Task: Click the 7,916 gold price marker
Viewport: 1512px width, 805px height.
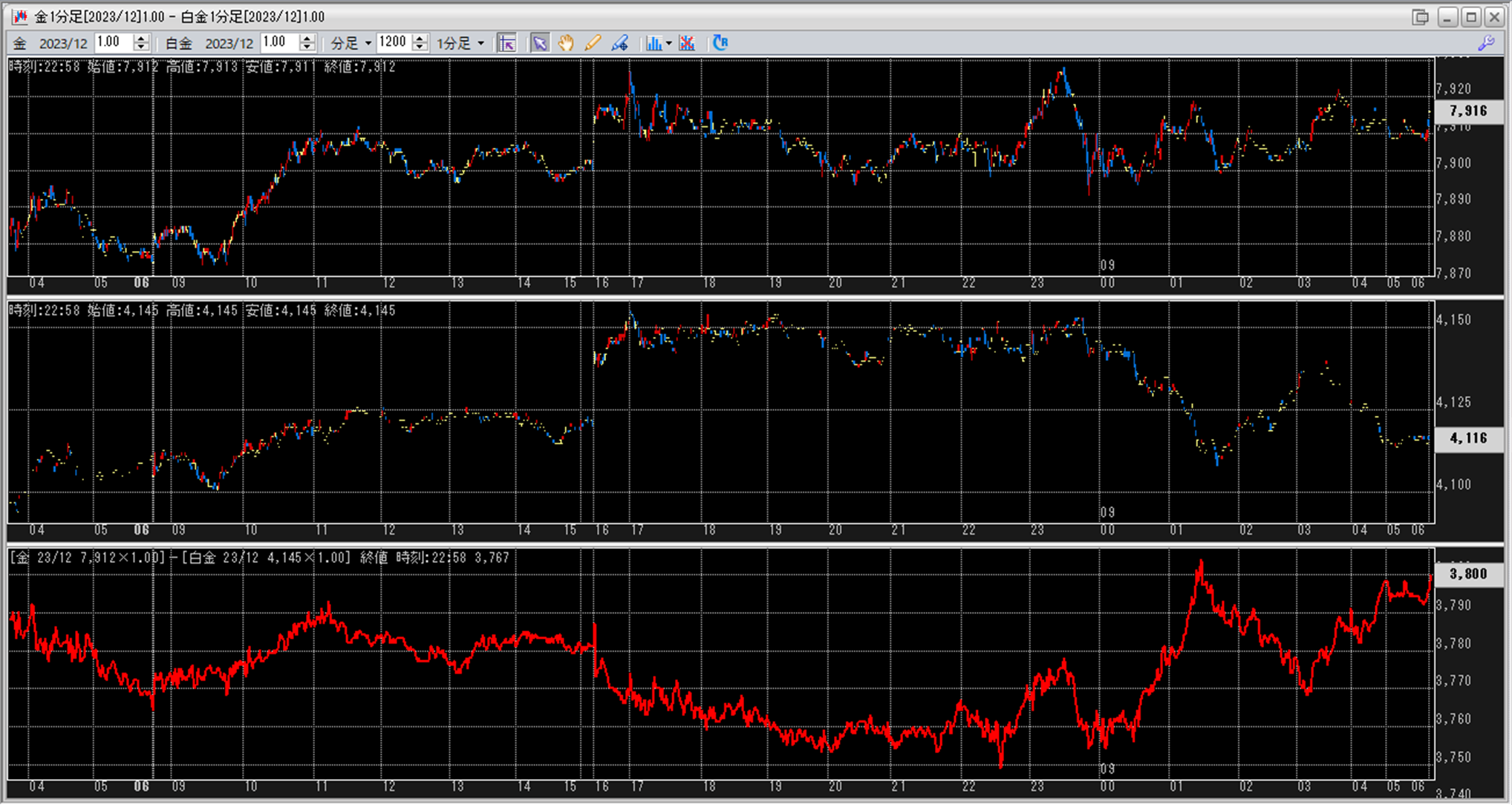Action: pos(1468,111)
